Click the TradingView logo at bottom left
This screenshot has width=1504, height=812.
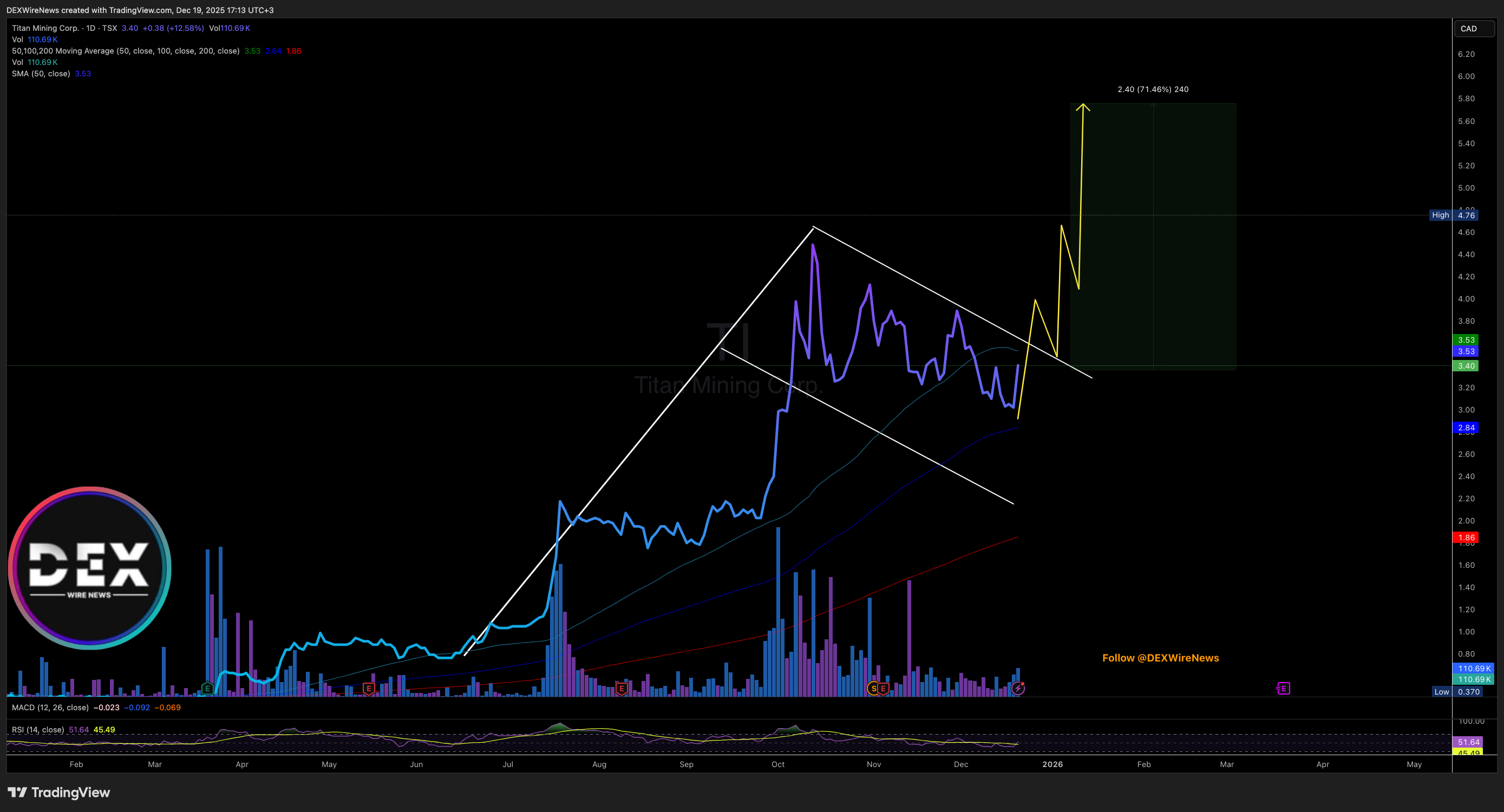pos(58,792)
